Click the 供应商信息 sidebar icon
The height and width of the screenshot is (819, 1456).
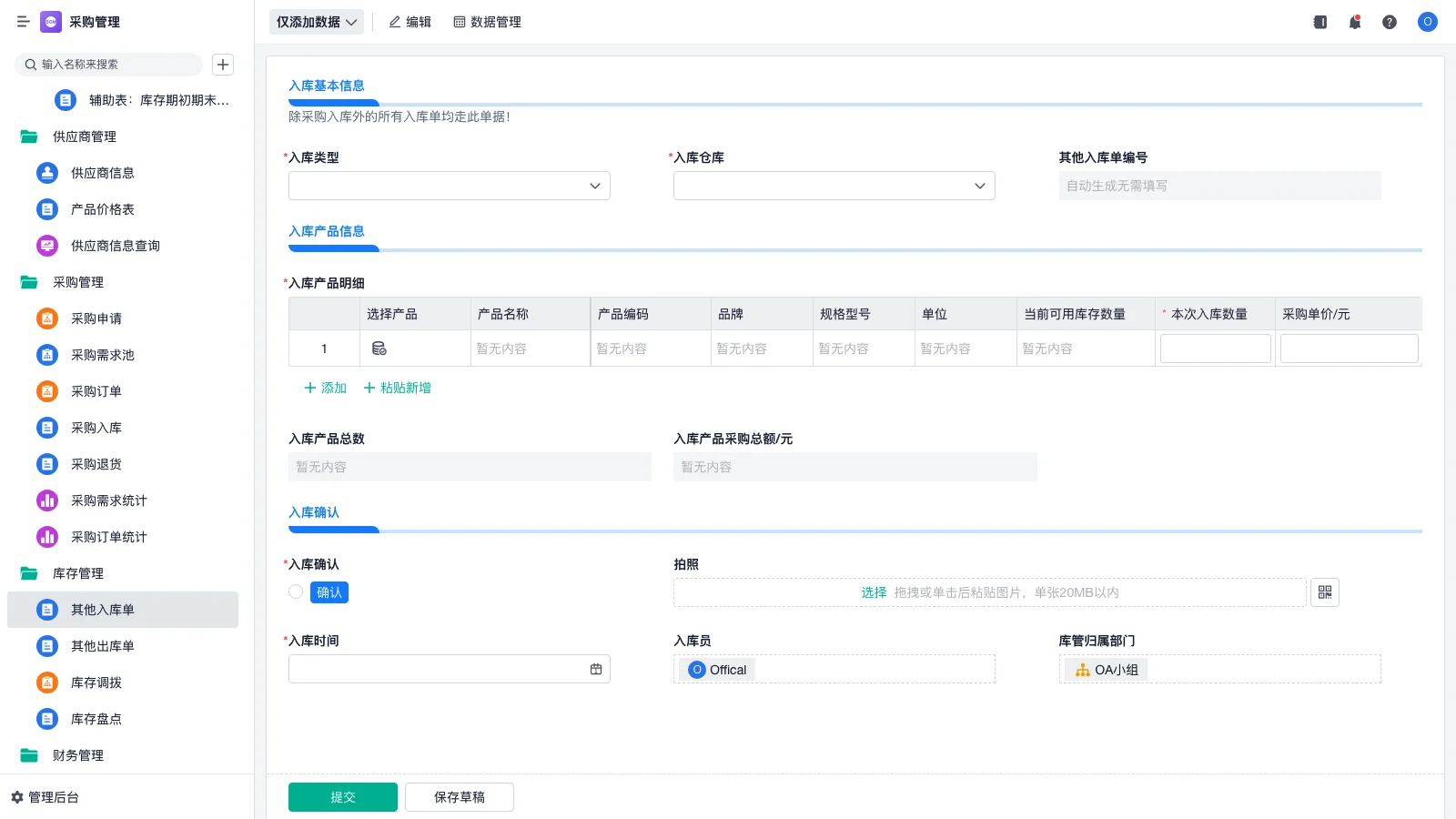[x=47, y=173]
